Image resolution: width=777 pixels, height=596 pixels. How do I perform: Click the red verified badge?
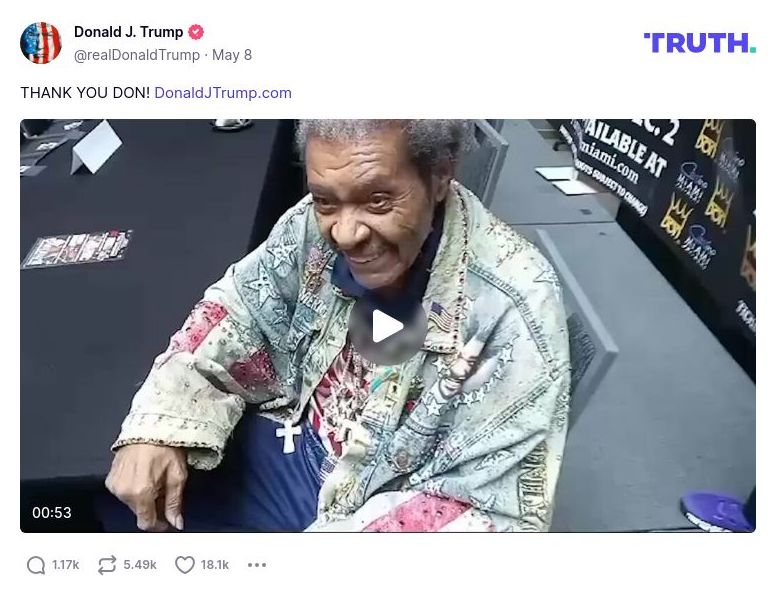point(196,32)
